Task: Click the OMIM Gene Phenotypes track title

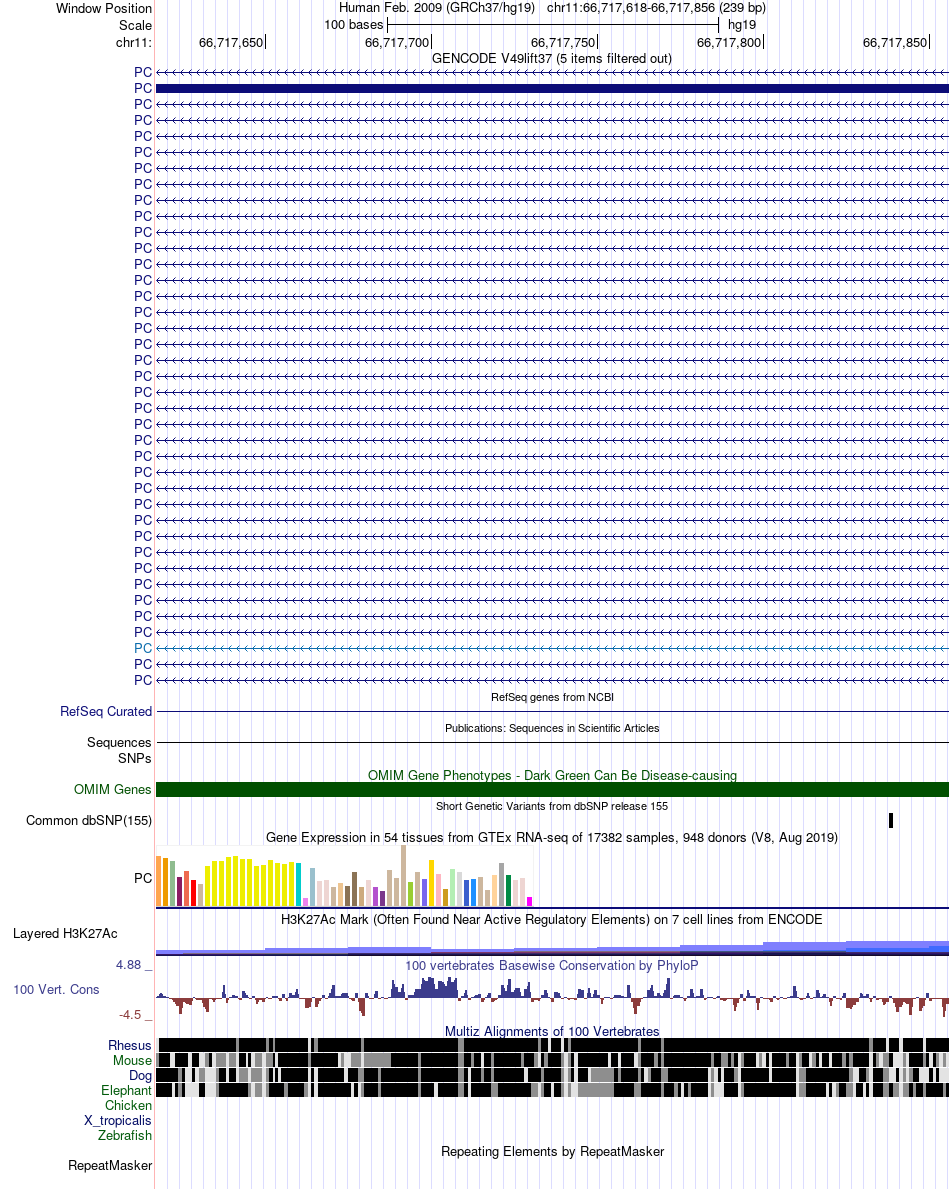Action: 552,775
